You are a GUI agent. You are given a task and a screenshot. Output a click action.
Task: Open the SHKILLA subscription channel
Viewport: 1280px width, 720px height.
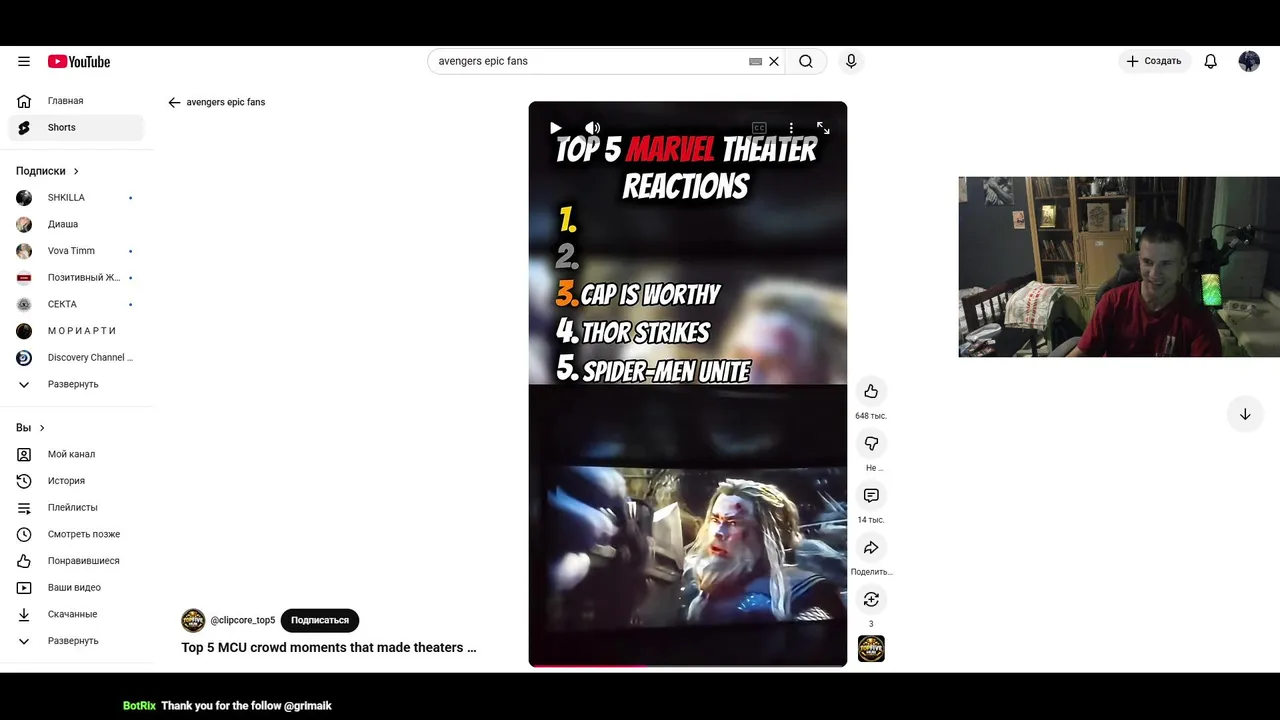coord(76,197)
